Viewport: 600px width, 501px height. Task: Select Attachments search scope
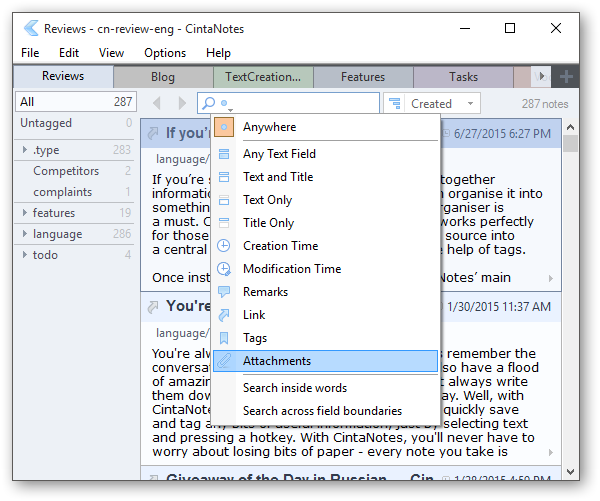pos(325,361)
